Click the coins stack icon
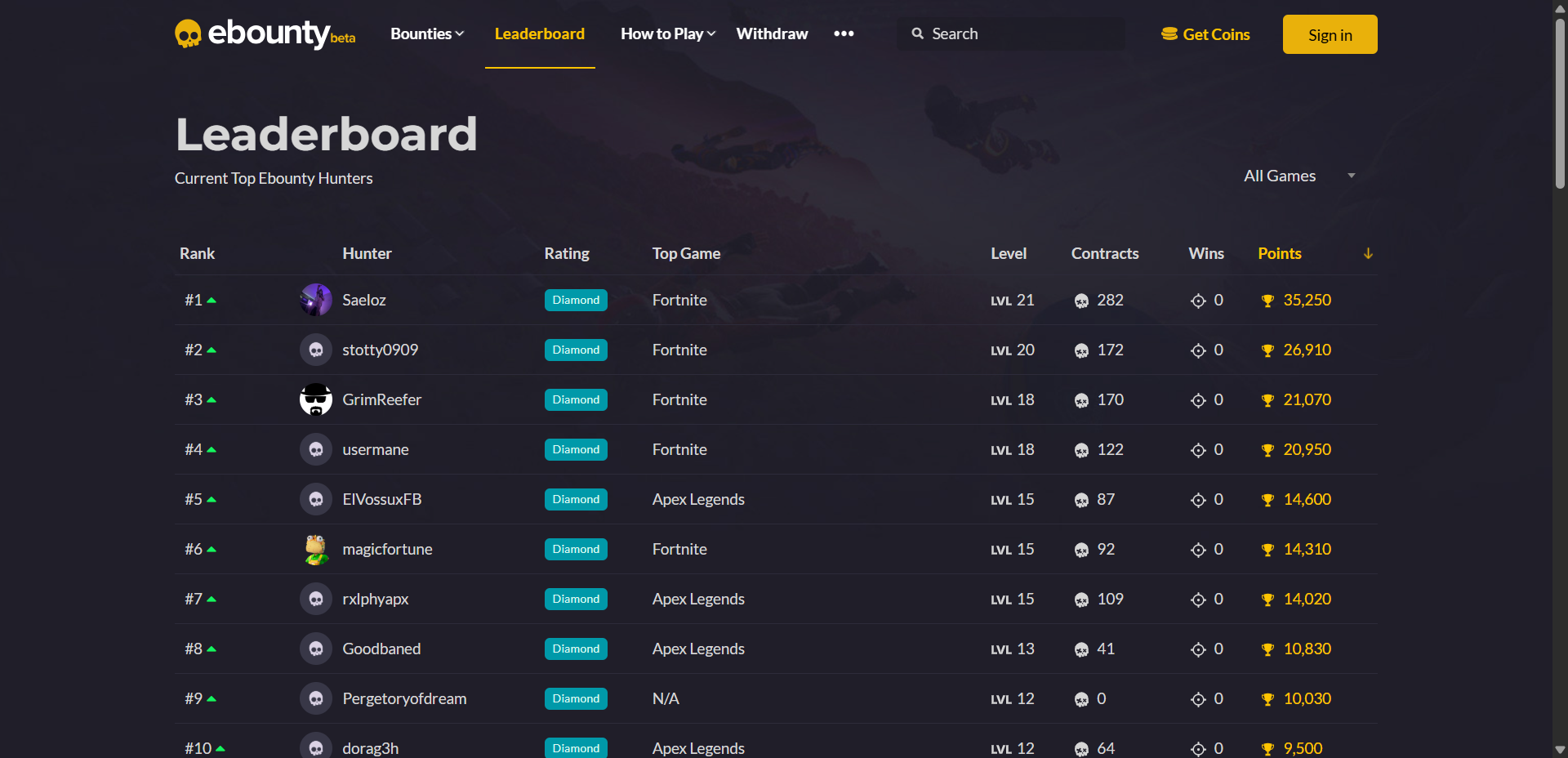This screenshot has width=1568, height=758. coord(1169,34)
